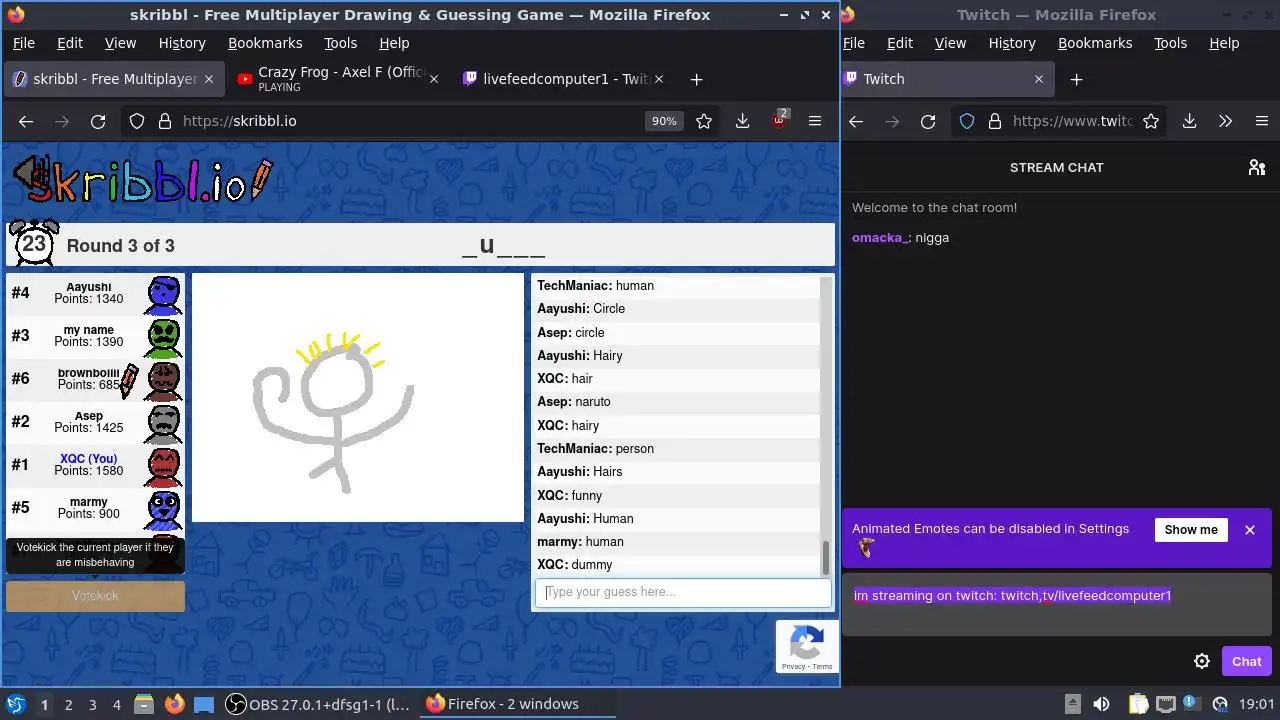Reload the Twitch page

click(x=928, y=121)
